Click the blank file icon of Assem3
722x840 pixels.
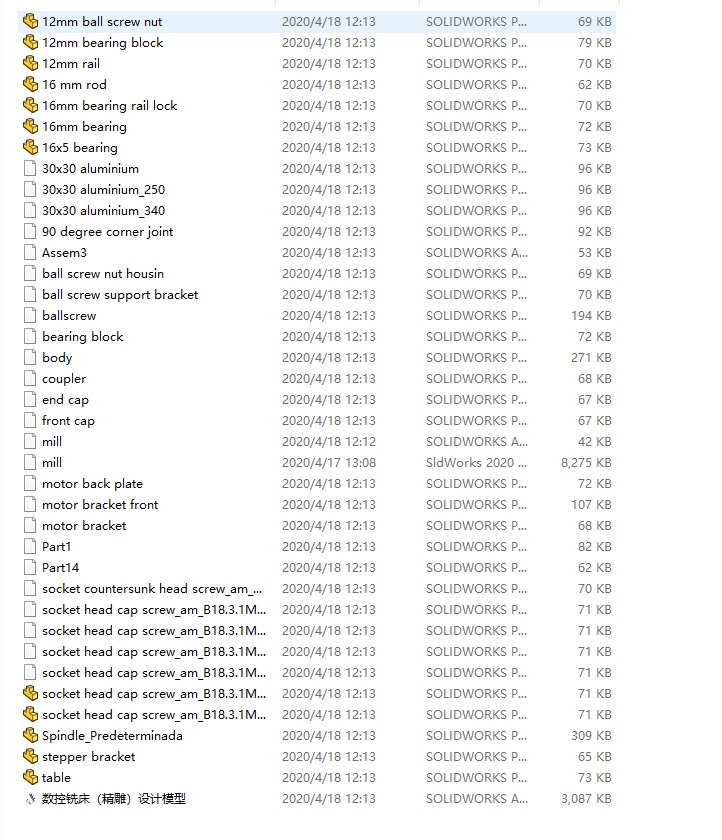tap(31, 252)
